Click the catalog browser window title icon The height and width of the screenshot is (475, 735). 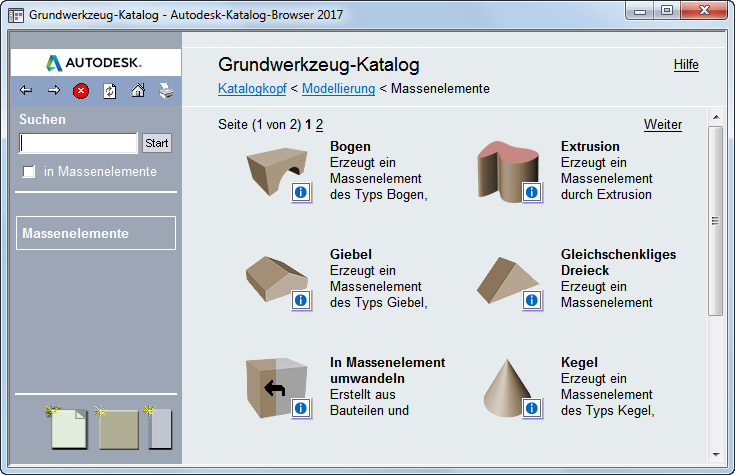click(16, 15)
